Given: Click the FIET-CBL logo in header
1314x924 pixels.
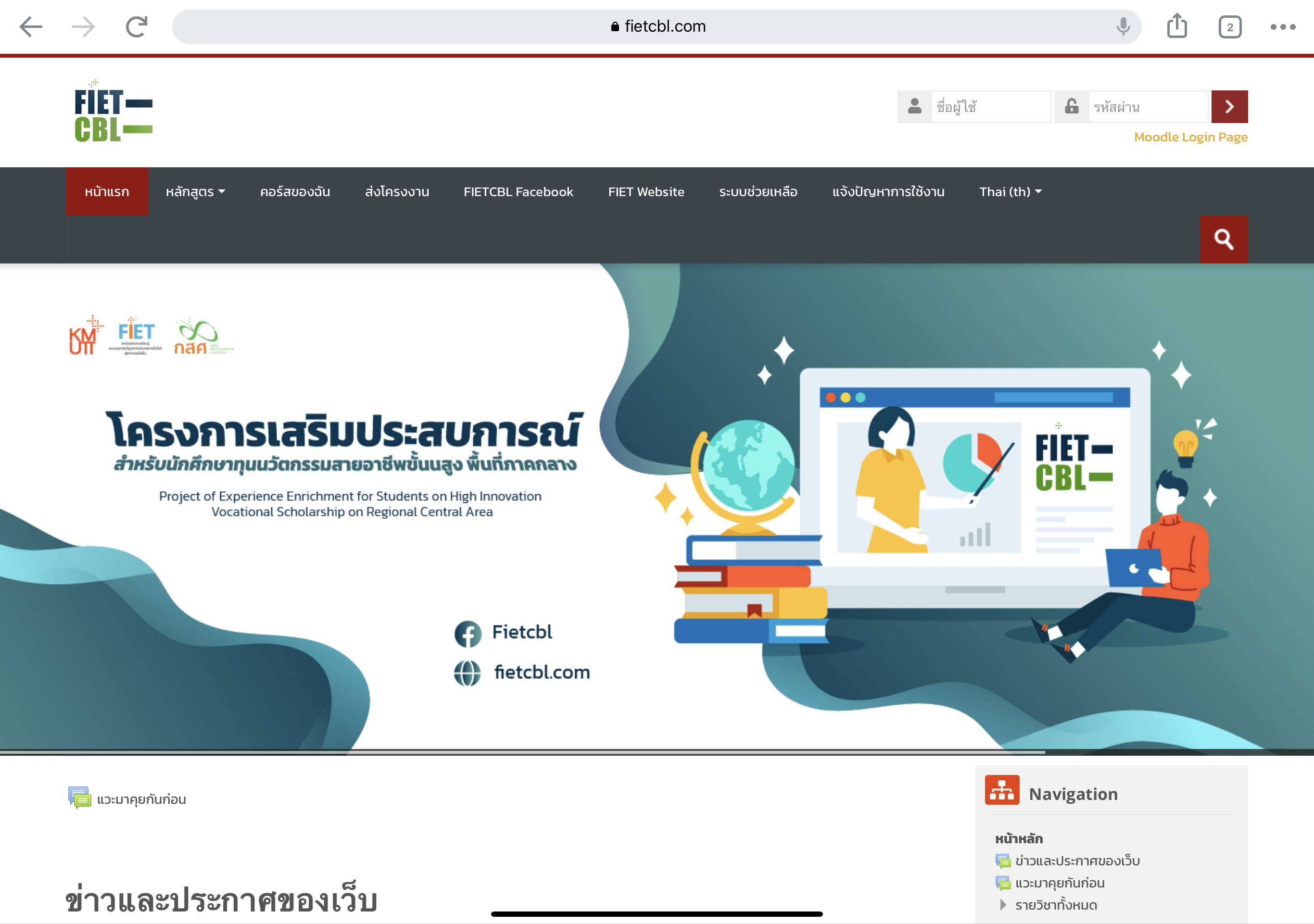Looking at the screenshot, I should pyautogui.click(x=114, y=112).
